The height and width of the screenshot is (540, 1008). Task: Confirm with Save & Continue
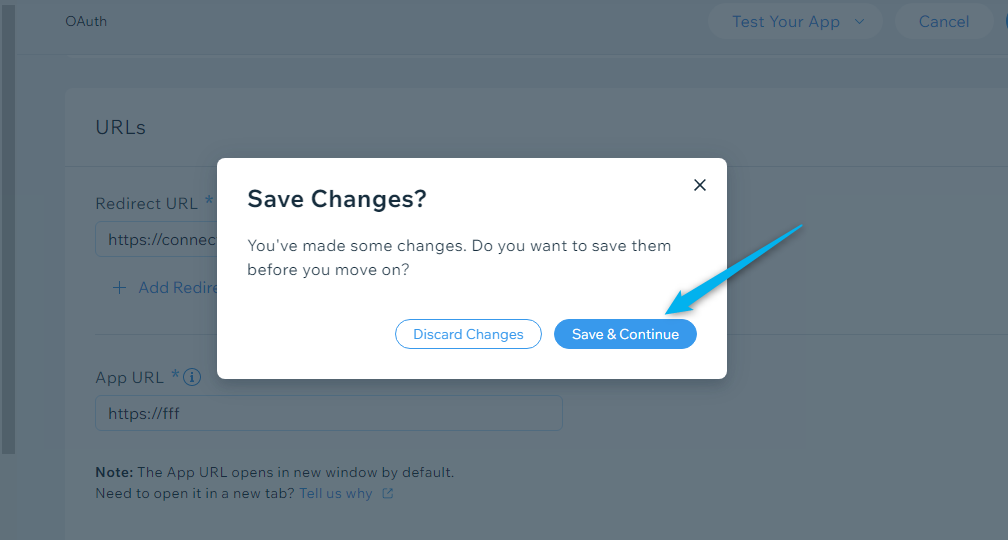tap(625, 334)
